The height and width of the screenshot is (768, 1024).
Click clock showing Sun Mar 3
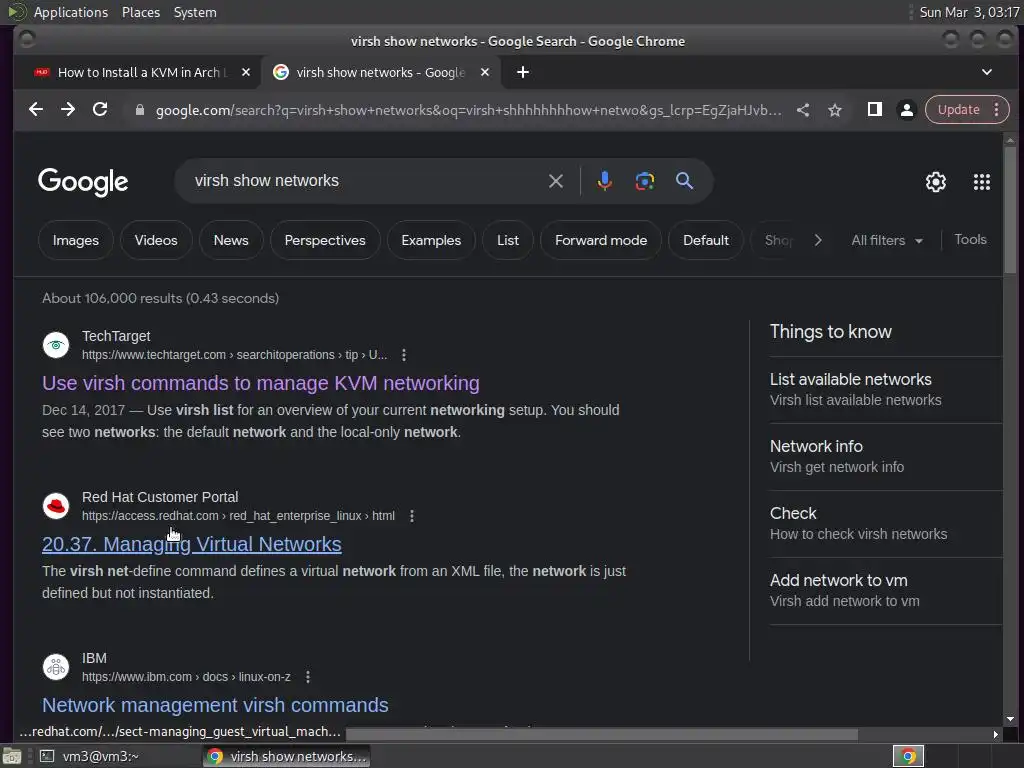(x=969, y=12)
